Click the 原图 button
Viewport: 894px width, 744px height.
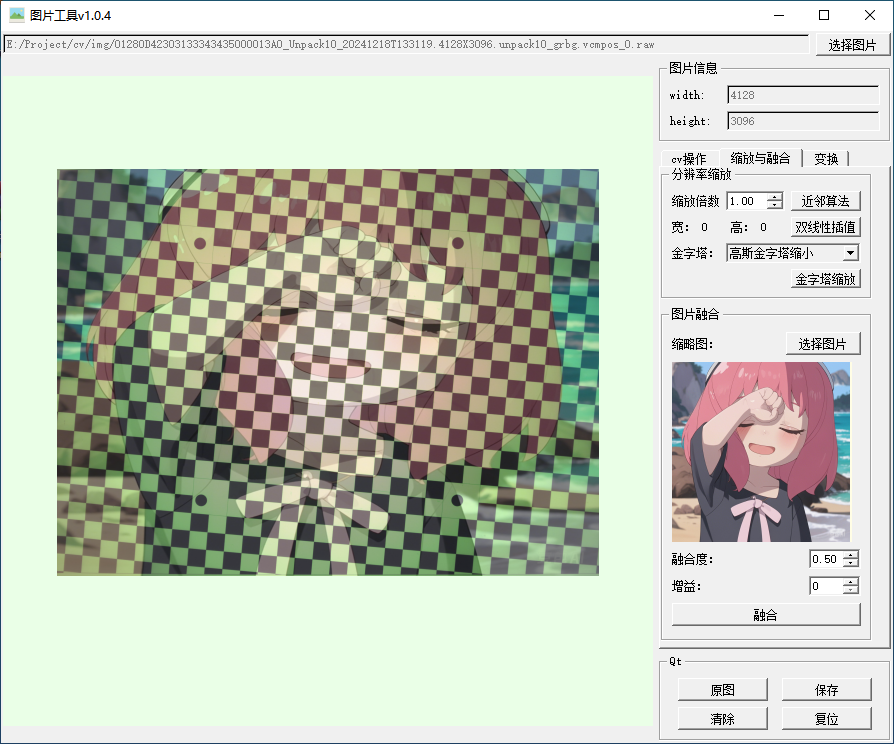point(722,690)
